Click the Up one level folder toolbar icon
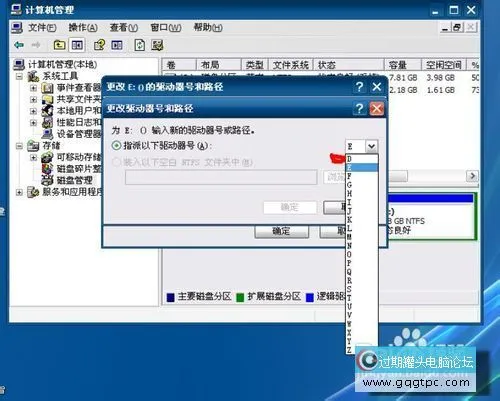 (59, 45)
